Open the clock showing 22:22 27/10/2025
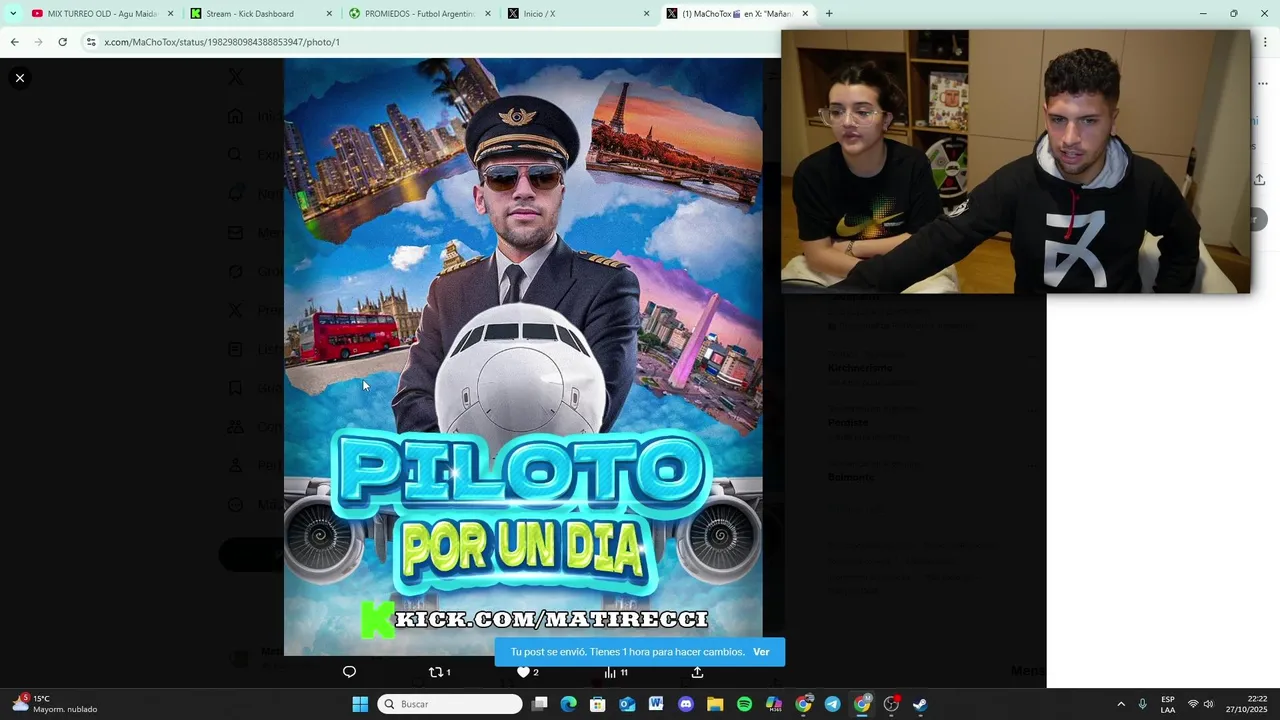Viewport: 1280px width, 720px height. [x=1249, y=704]
